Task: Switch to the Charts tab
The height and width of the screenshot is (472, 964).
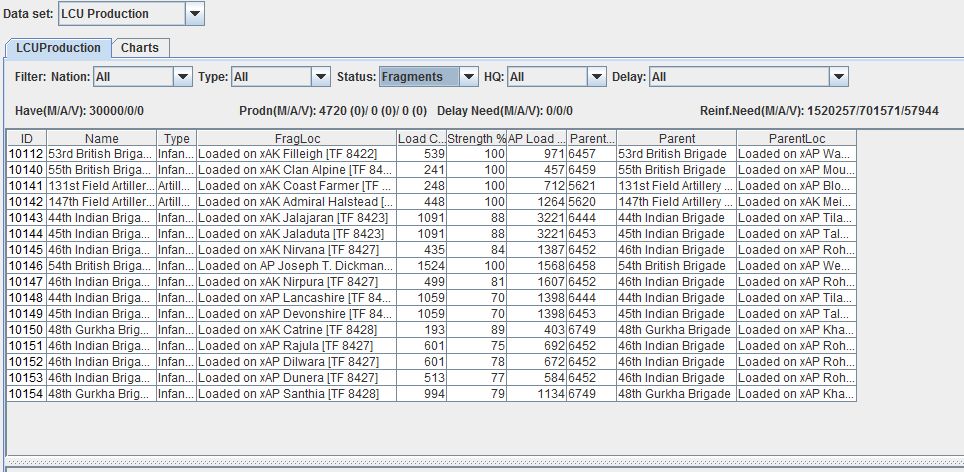Action: [x=140, y=48]
